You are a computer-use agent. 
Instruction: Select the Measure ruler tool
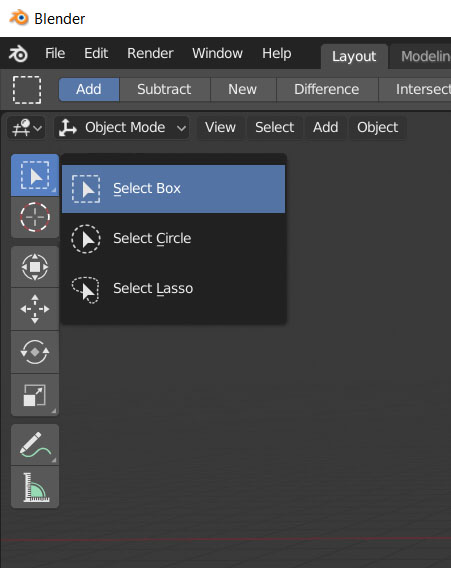pos(35,487)
